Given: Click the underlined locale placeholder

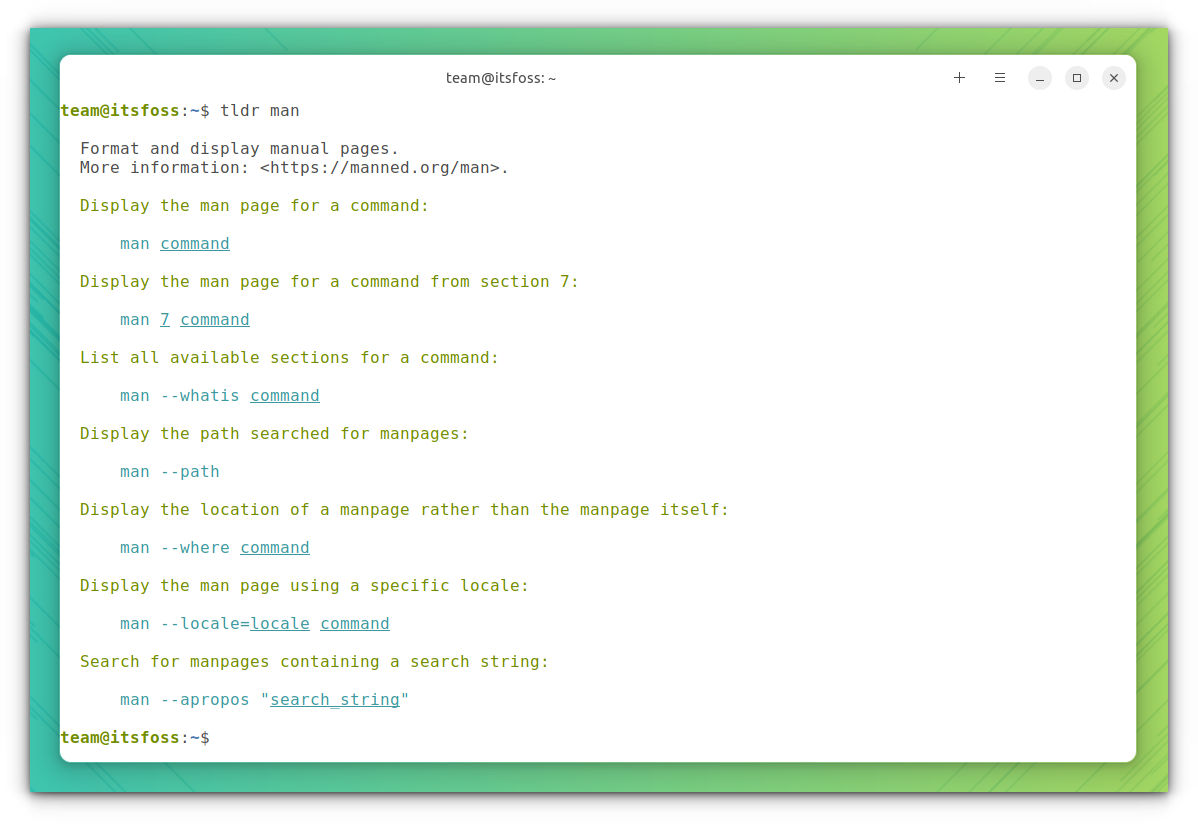Looking at the screenshot, I should pos(279,623).
